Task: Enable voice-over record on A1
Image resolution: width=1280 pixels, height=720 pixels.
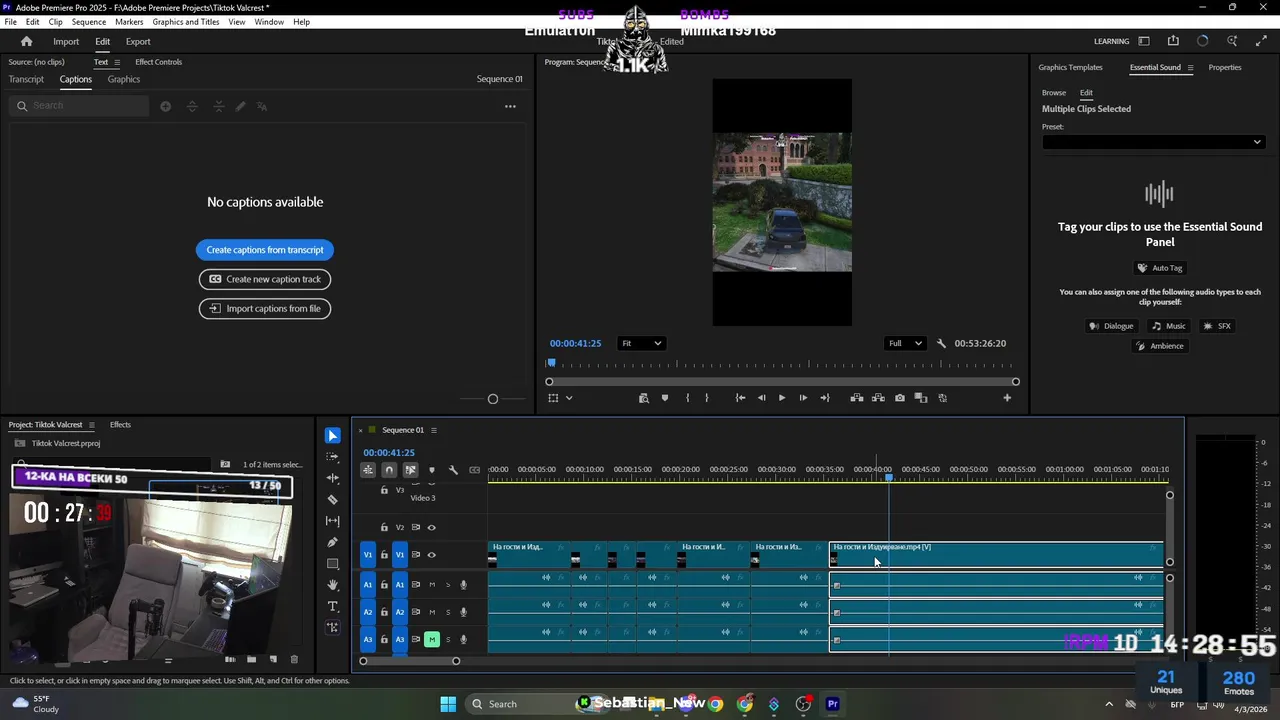Action: click(463, 585)
